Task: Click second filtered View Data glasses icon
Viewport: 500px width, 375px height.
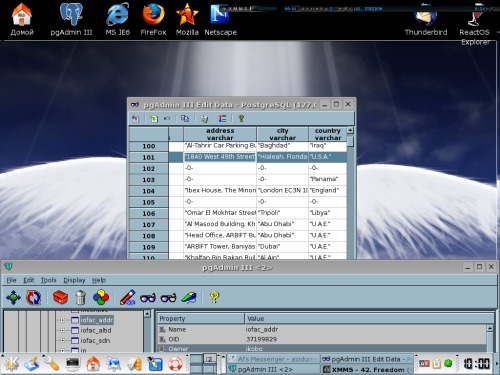Action: point(168,298)
